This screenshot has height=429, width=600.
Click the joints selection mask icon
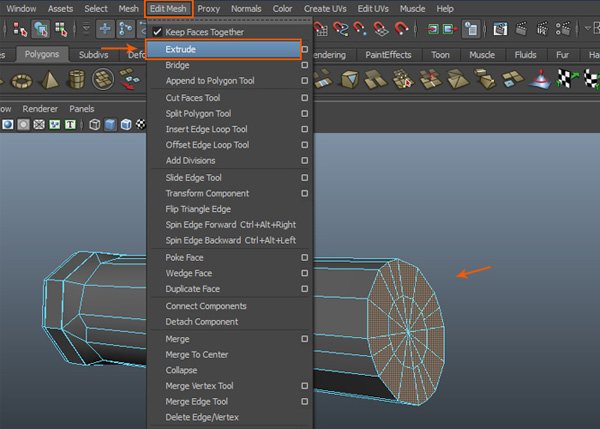pyautogui.click(x=125, y=29)
